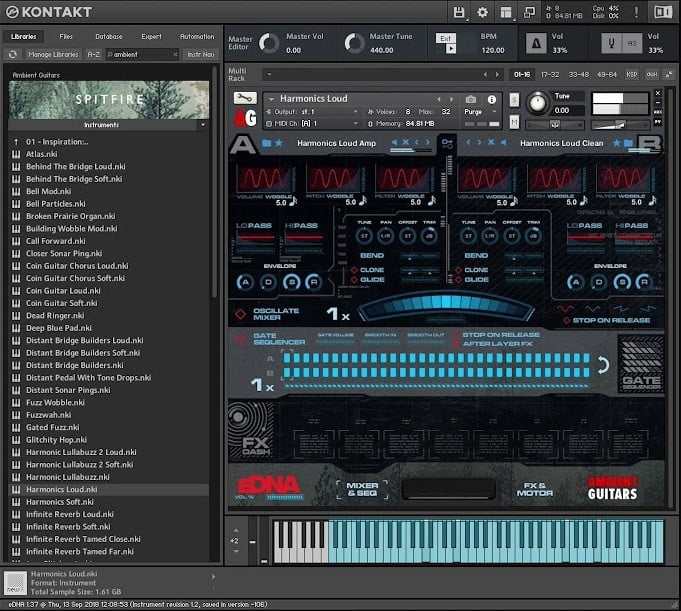Click the star favorite icon for layer A
The width and height of the screenshot is (681, 611).
[x=278, y=143]
